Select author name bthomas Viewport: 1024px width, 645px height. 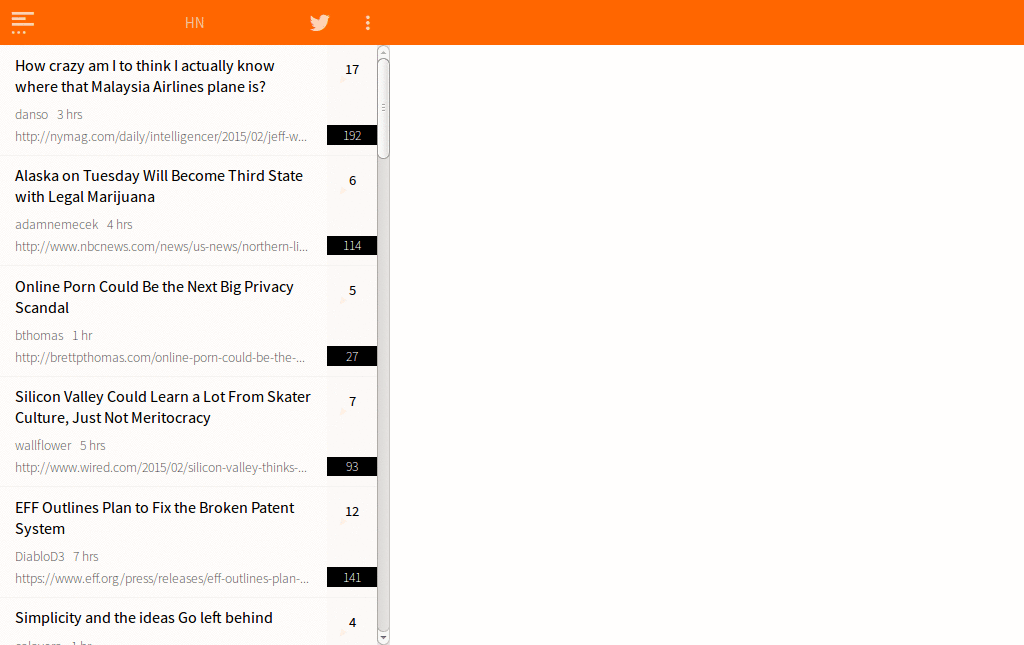39,336
